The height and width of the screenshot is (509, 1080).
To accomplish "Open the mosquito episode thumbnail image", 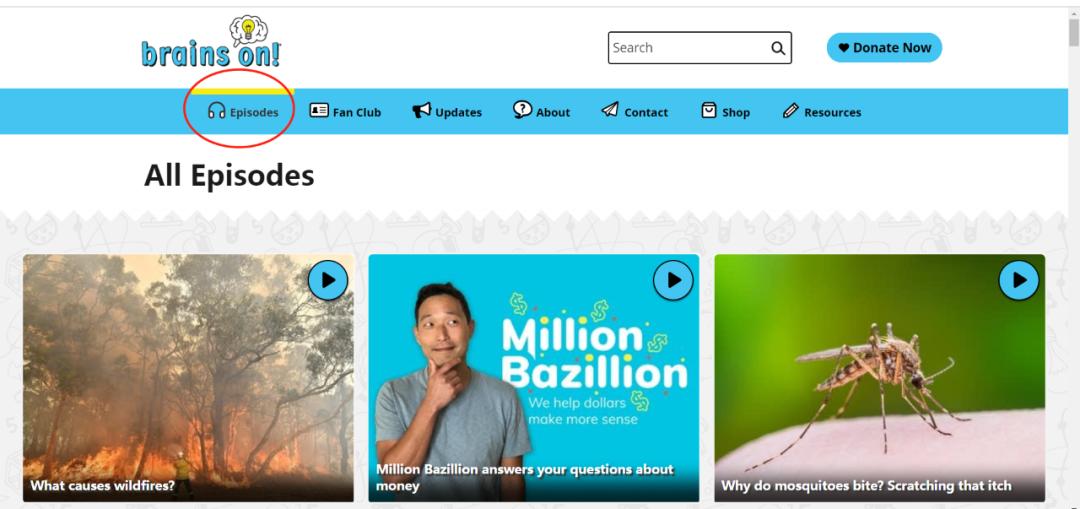I will coord(880,377).
